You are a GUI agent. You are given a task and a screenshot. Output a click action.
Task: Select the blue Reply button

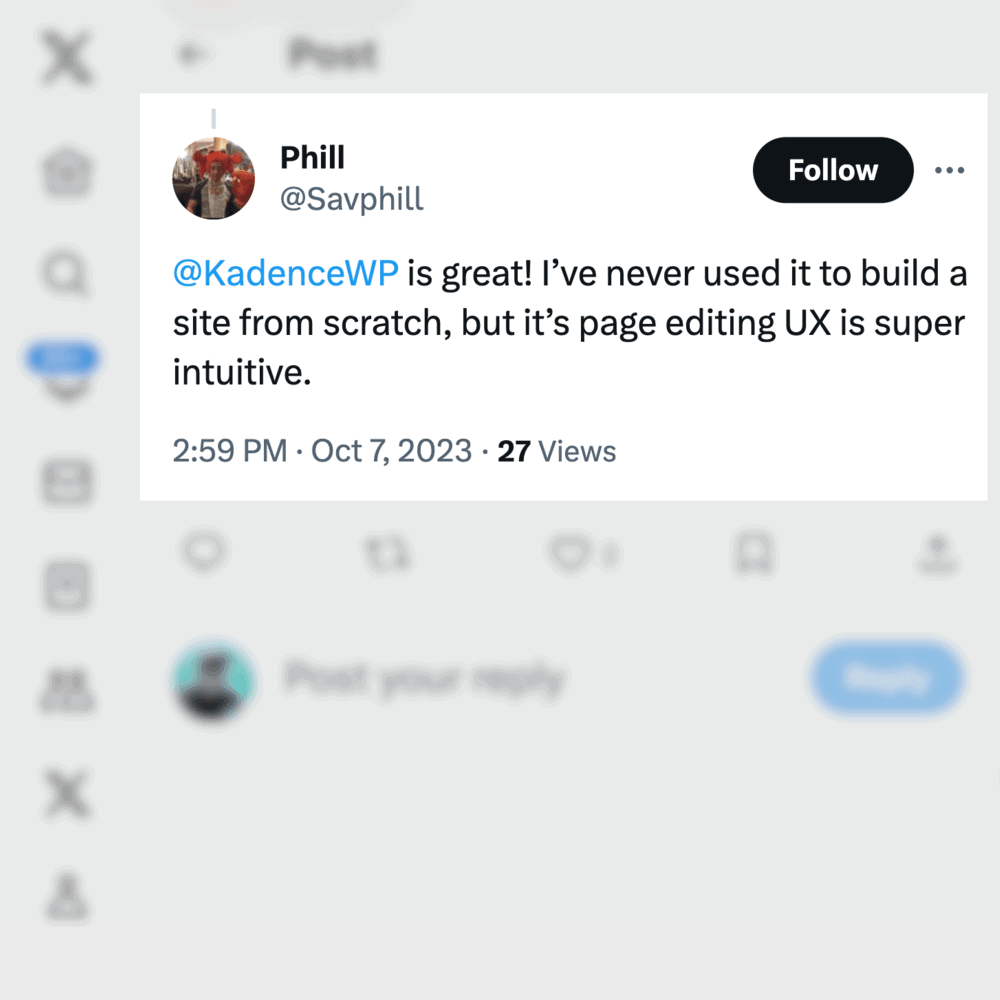(887, 678)
